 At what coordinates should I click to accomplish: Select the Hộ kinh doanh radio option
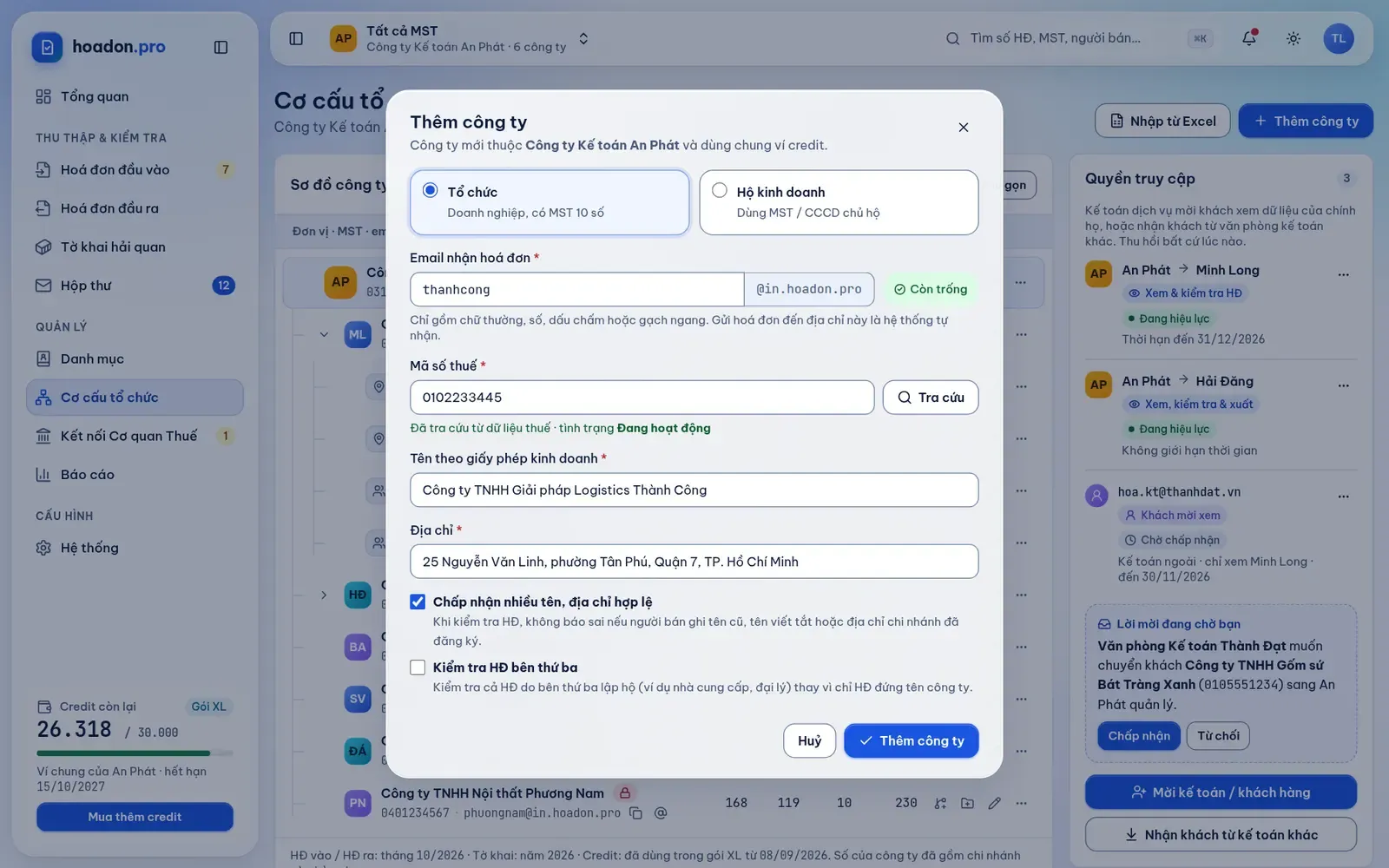720,190
